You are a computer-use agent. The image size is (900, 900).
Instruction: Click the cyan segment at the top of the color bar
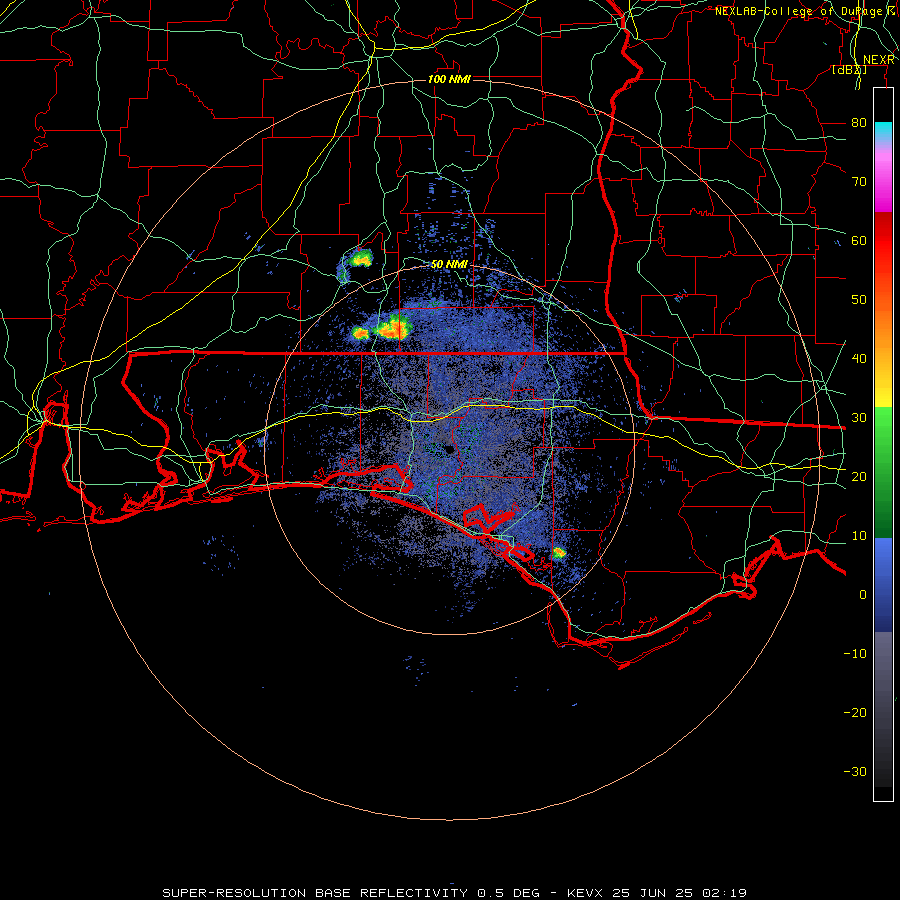tap(883, 133)
